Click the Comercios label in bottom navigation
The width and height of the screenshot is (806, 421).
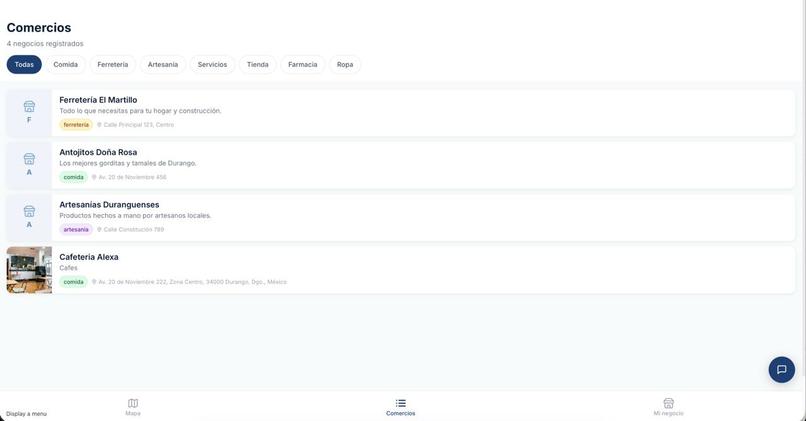400,413
